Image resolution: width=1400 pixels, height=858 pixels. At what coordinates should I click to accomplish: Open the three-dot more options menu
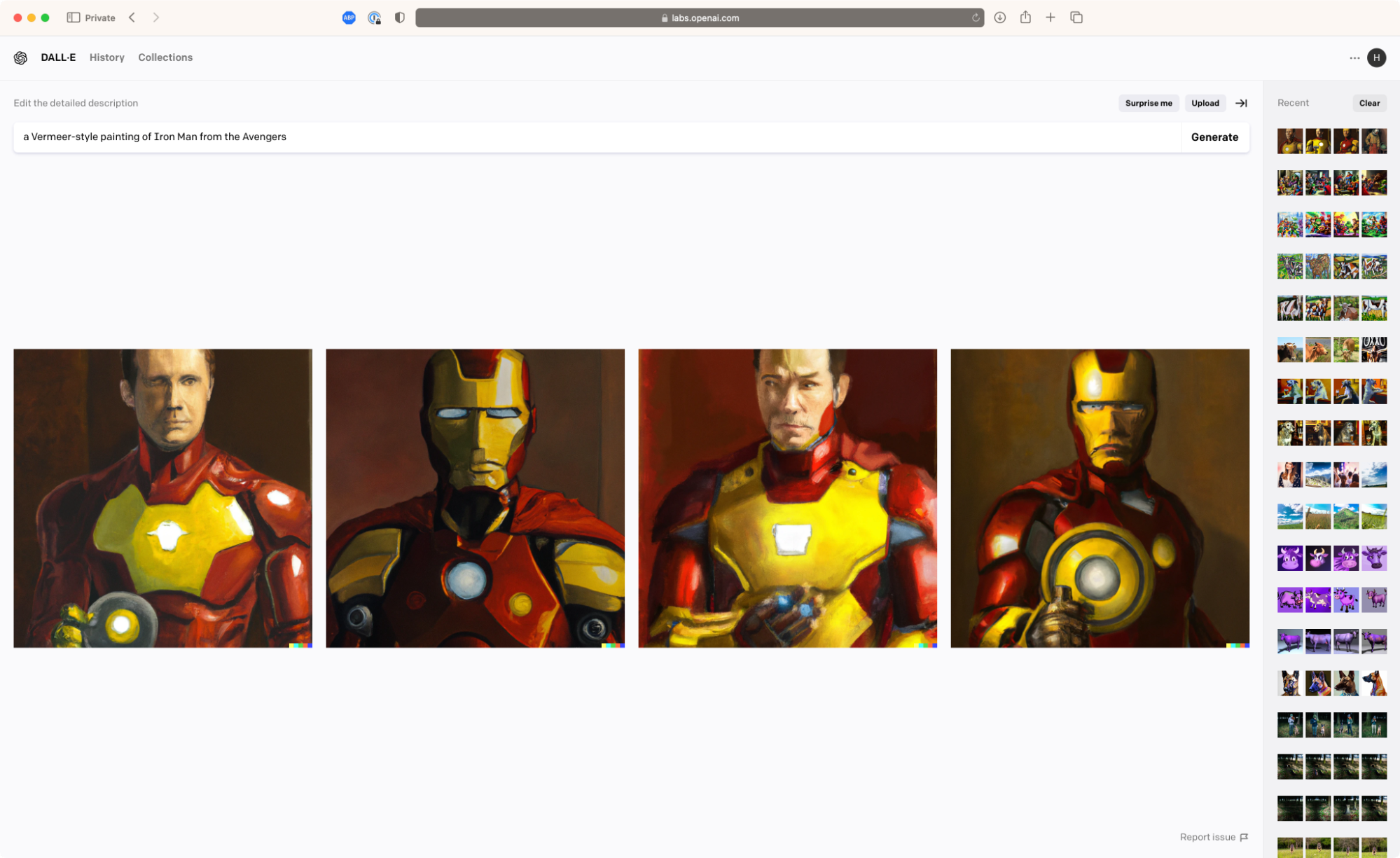coord(1354,58)
